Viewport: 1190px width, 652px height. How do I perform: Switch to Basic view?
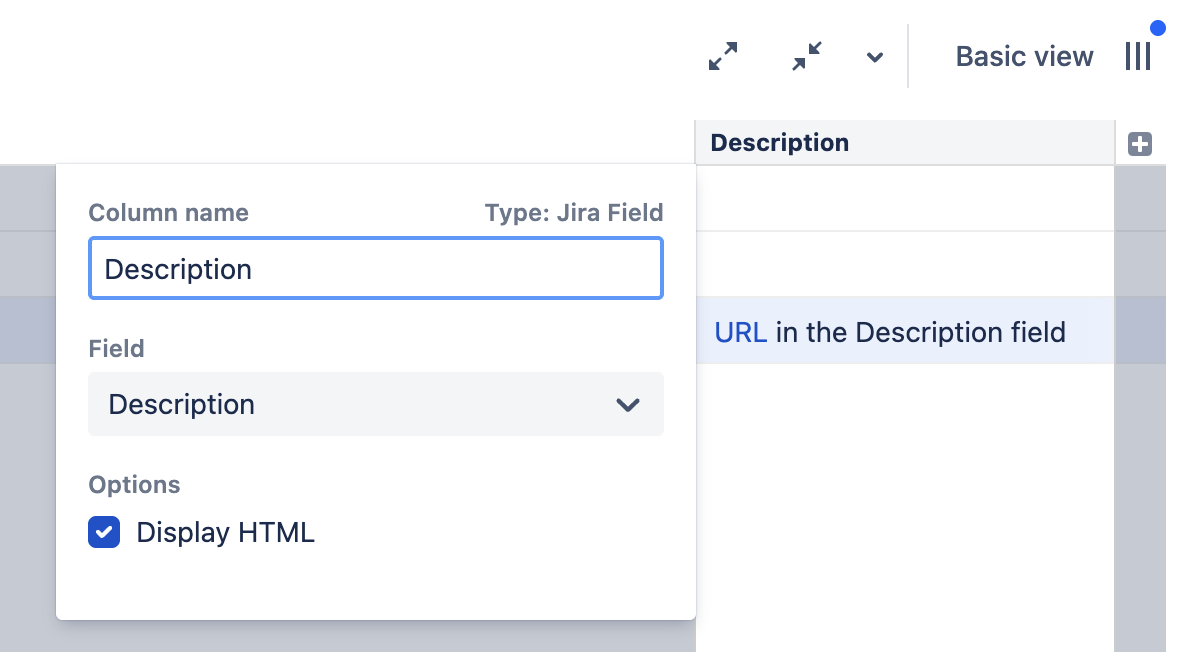(1024, 56)
